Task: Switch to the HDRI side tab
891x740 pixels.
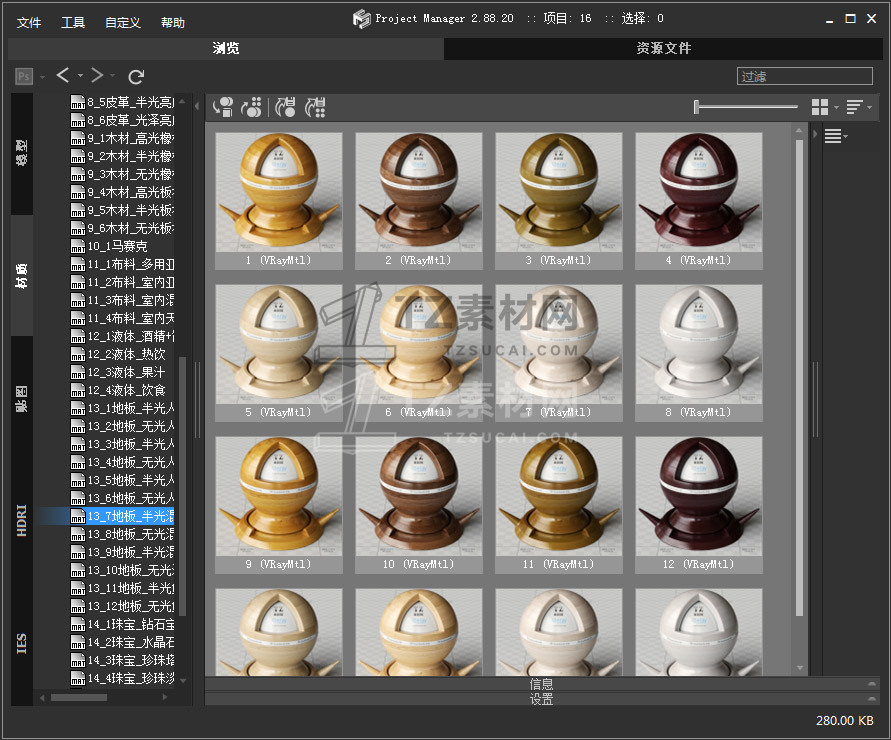Action: [x=22, y=520]
